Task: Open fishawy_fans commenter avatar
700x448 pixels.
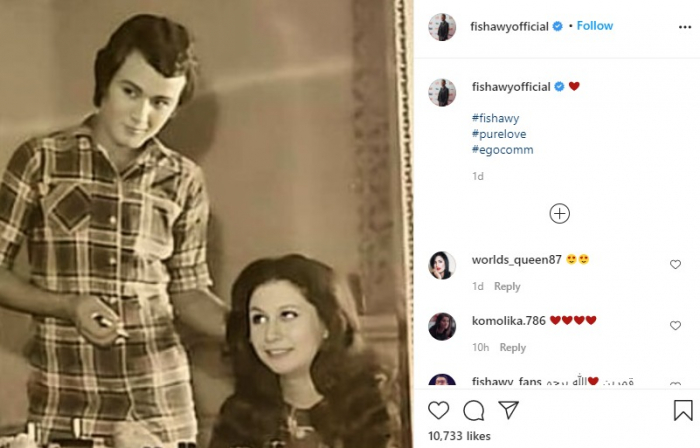Action: point(442,381)
